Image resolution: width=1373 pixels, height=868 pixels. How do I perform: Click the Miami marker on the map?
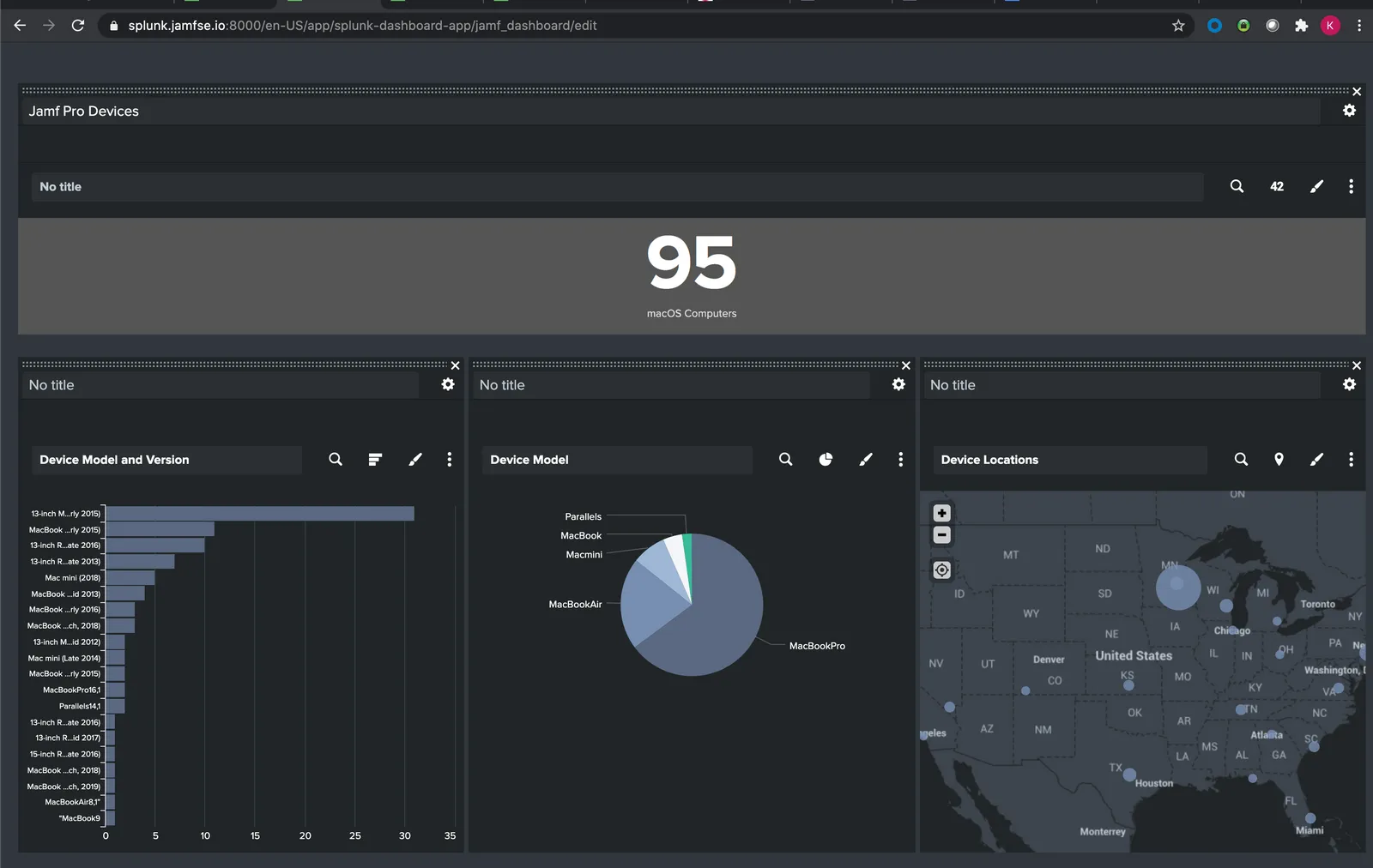point(1310,818)
